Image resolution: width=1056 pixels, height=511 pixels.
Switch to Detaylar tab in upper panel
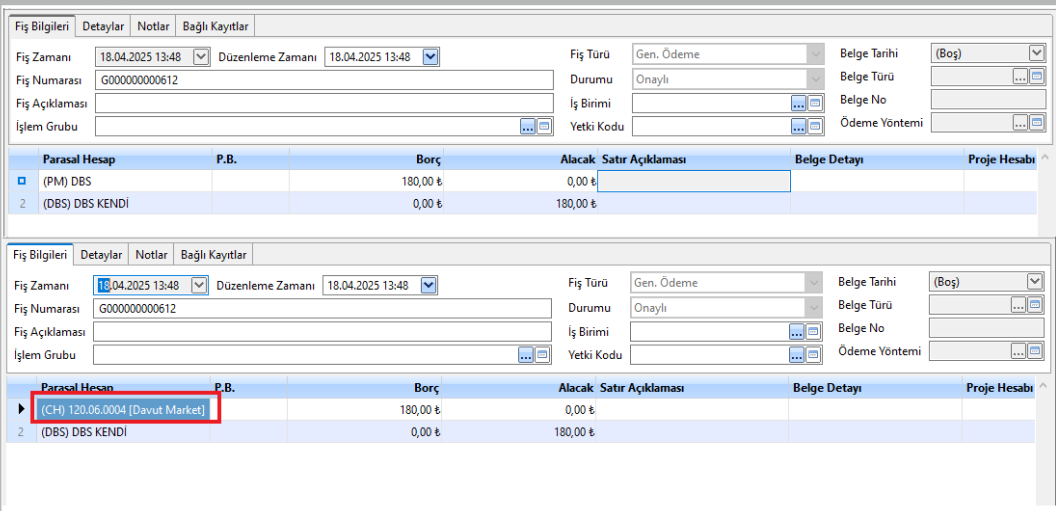coord(103,26)
